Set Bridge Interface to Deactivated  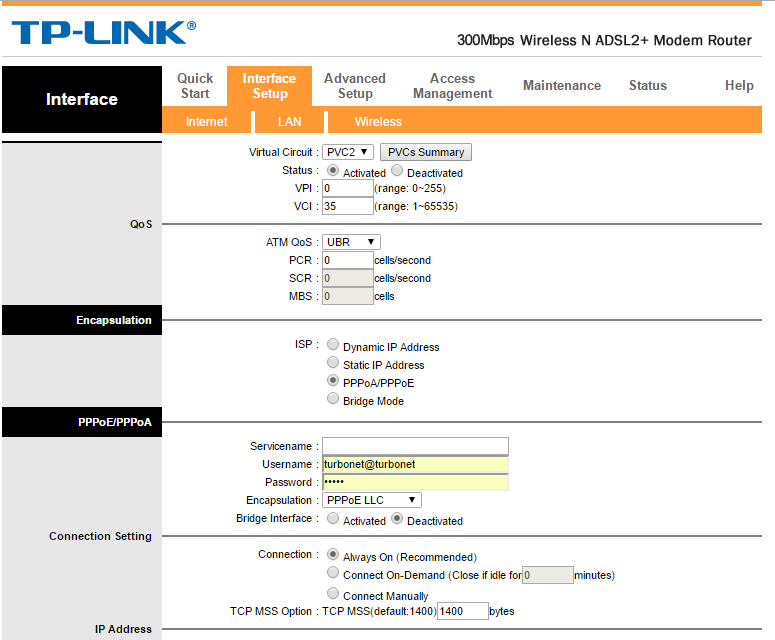point(397,518)
